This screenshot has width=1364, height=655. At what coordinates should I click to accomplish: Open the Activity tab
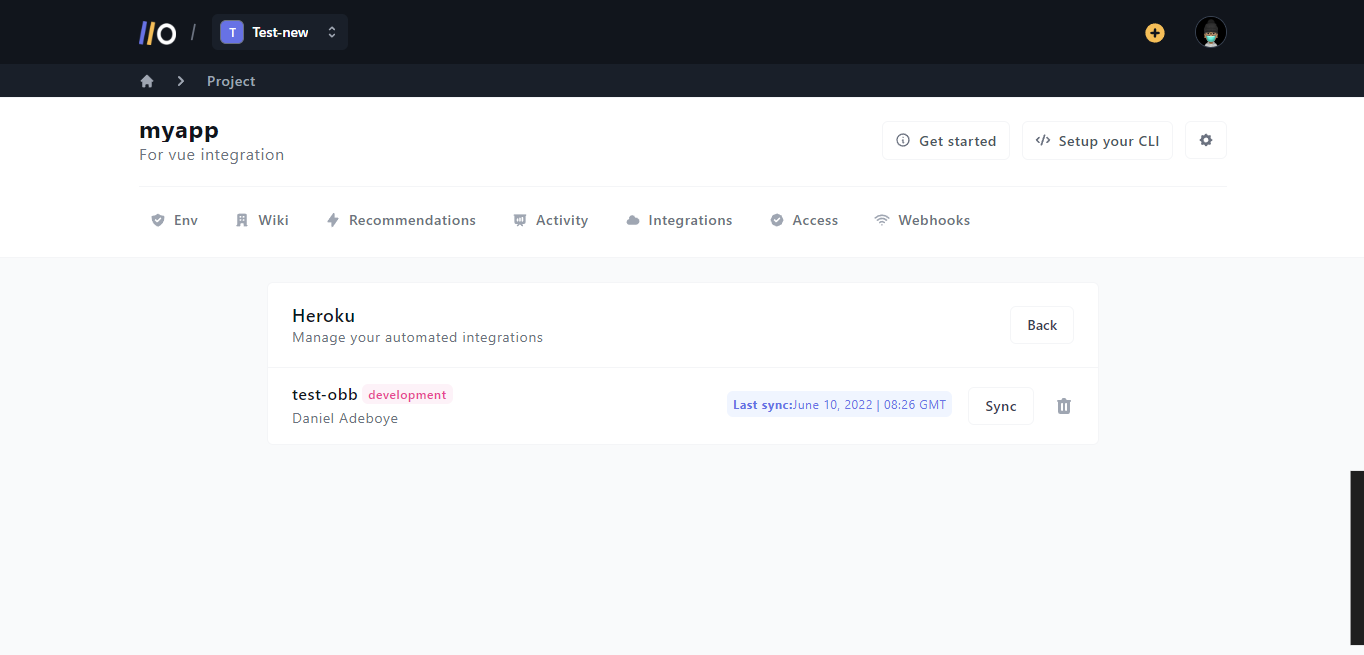pos(550,220)
